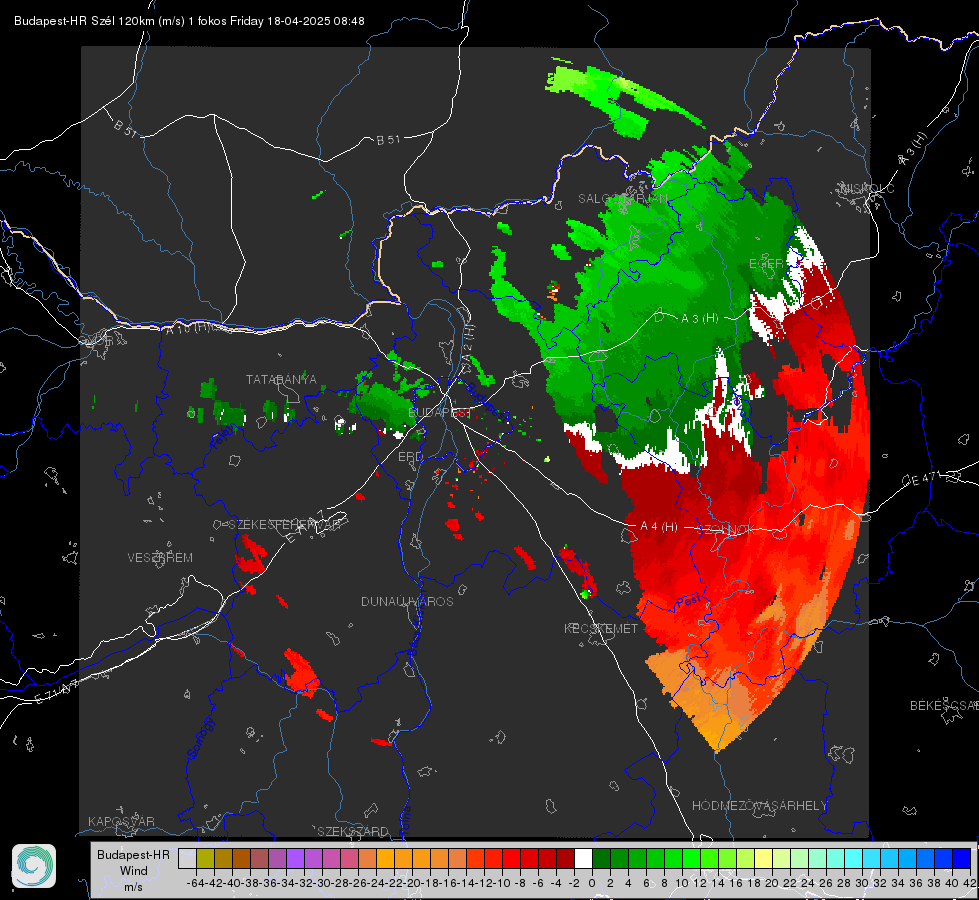
Task: Click the MISKOLC city label
Action: 867,188
